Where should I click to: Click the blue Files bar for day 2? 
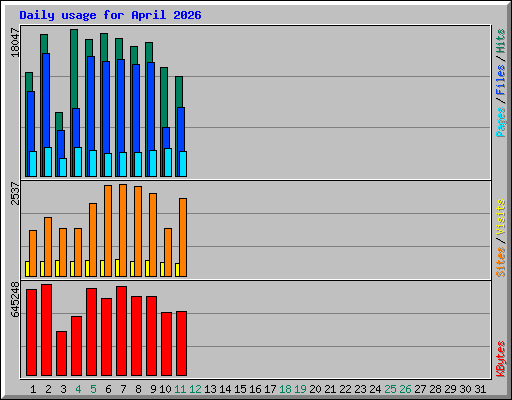(46, 100)
